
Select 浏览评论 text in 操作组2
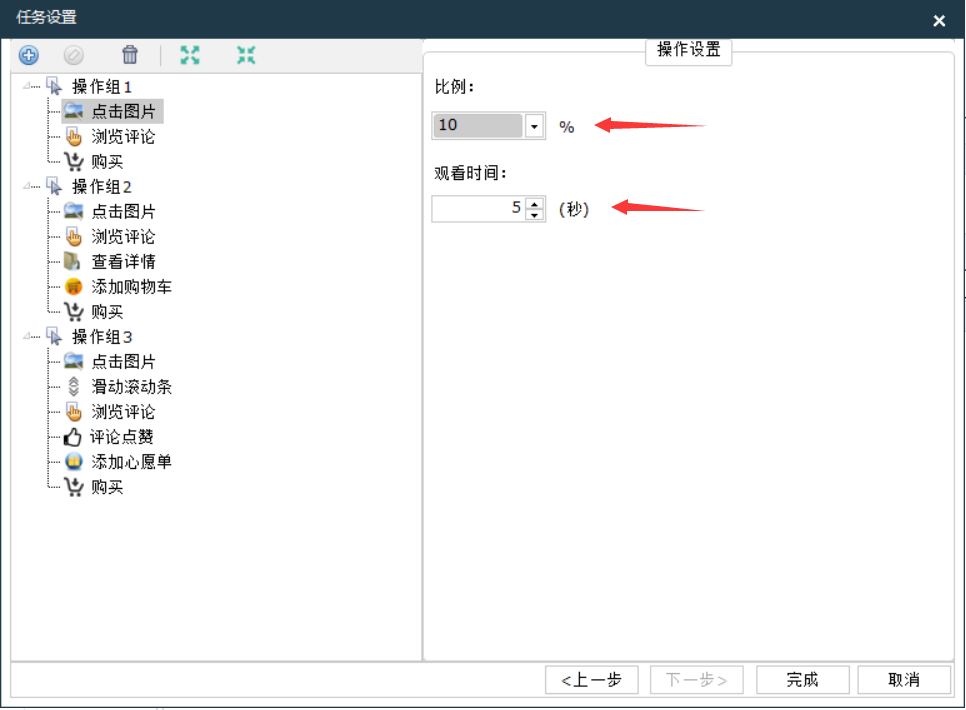coord(123,237)
